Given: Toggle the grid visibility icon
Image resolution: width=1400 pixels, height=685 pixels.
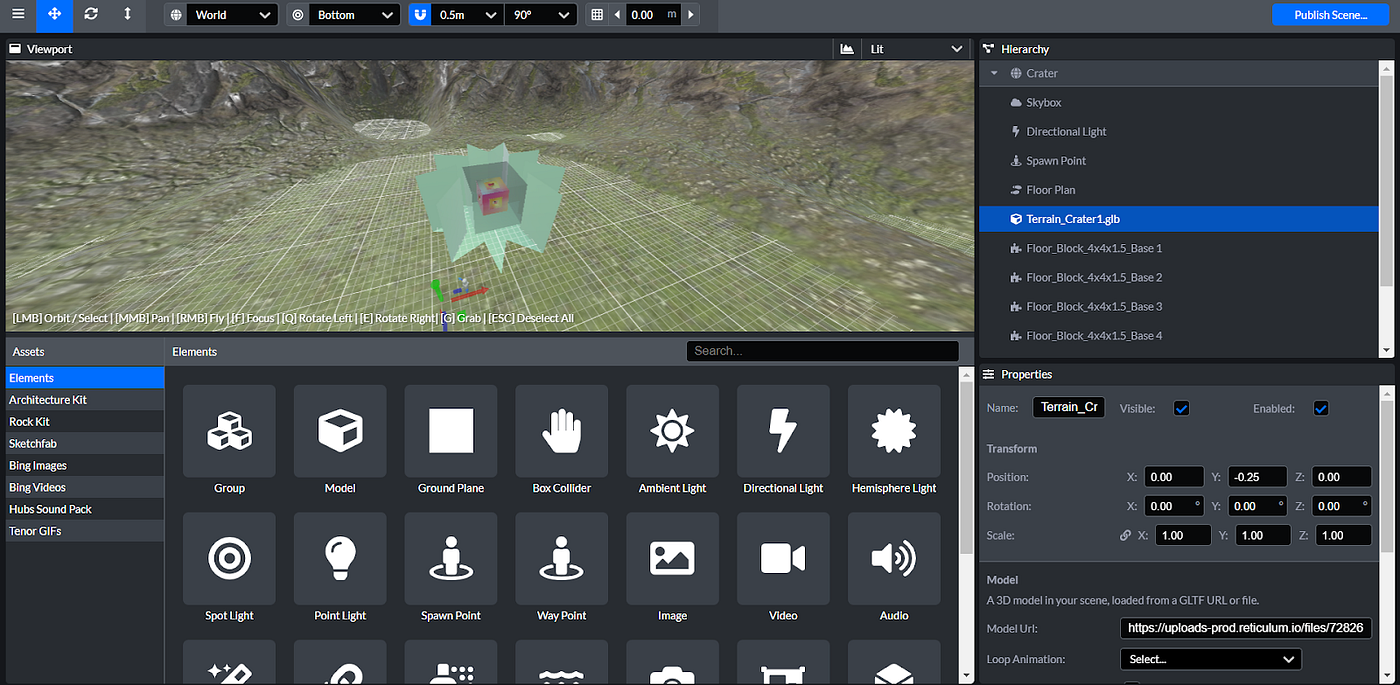Looking at the screenshot, I should [x=597, y=15].
